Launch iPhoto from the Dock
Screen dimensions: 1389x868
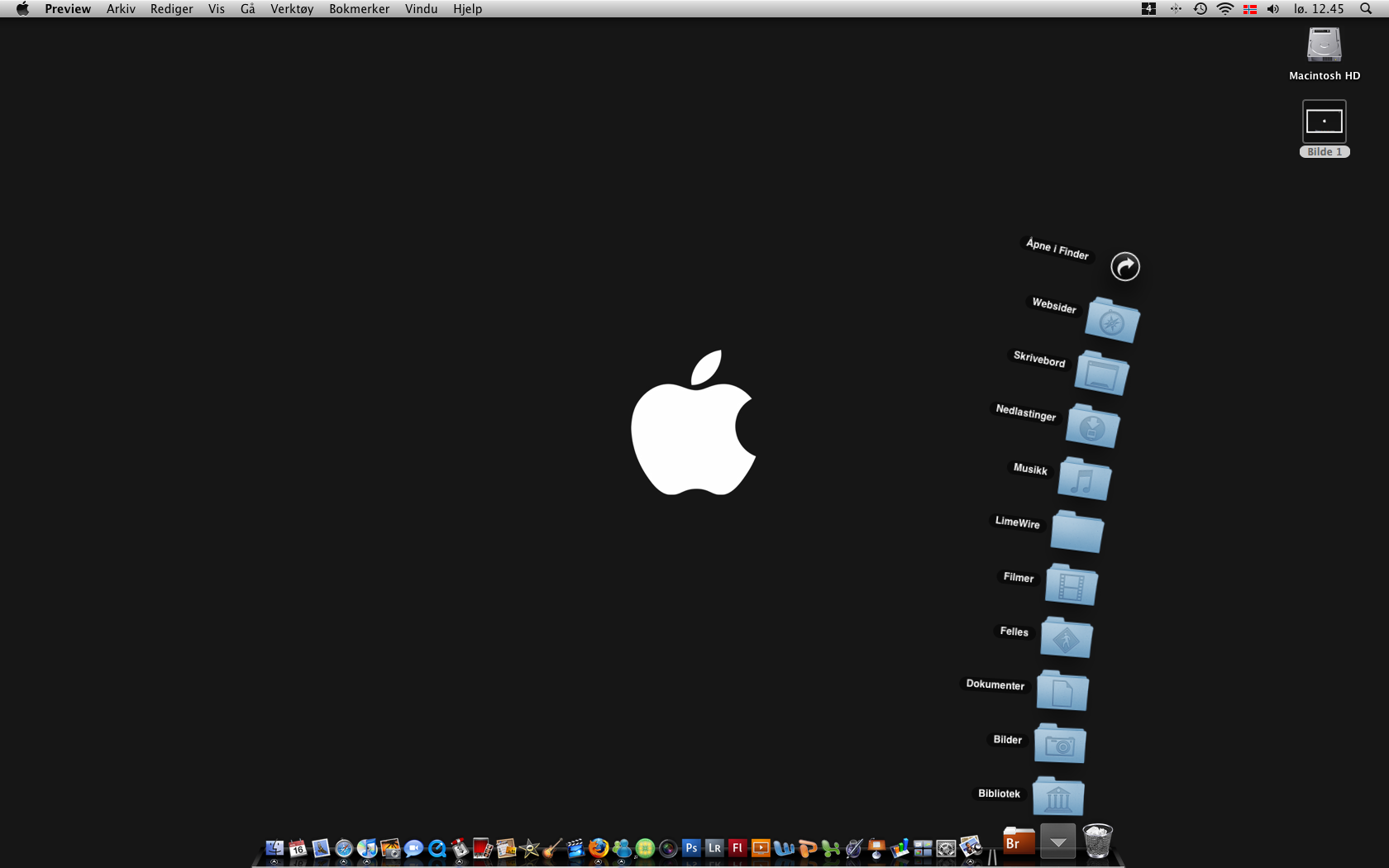pos(390,848)
